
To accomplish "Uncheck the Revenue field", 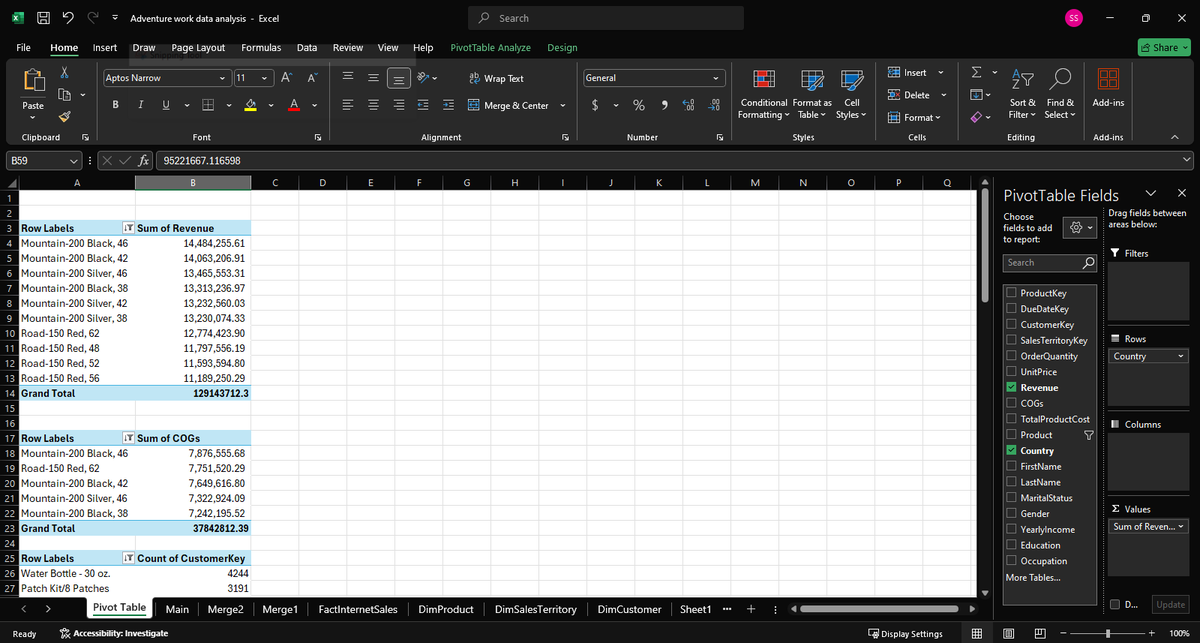I will pos(1011,387).
